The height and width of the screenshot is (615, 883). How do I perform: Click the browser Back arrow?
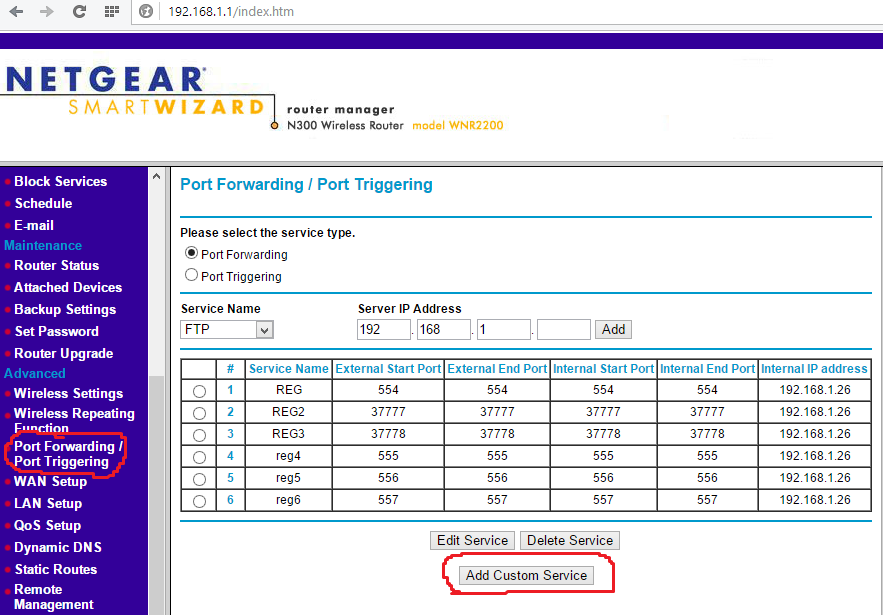coord(16,11)
